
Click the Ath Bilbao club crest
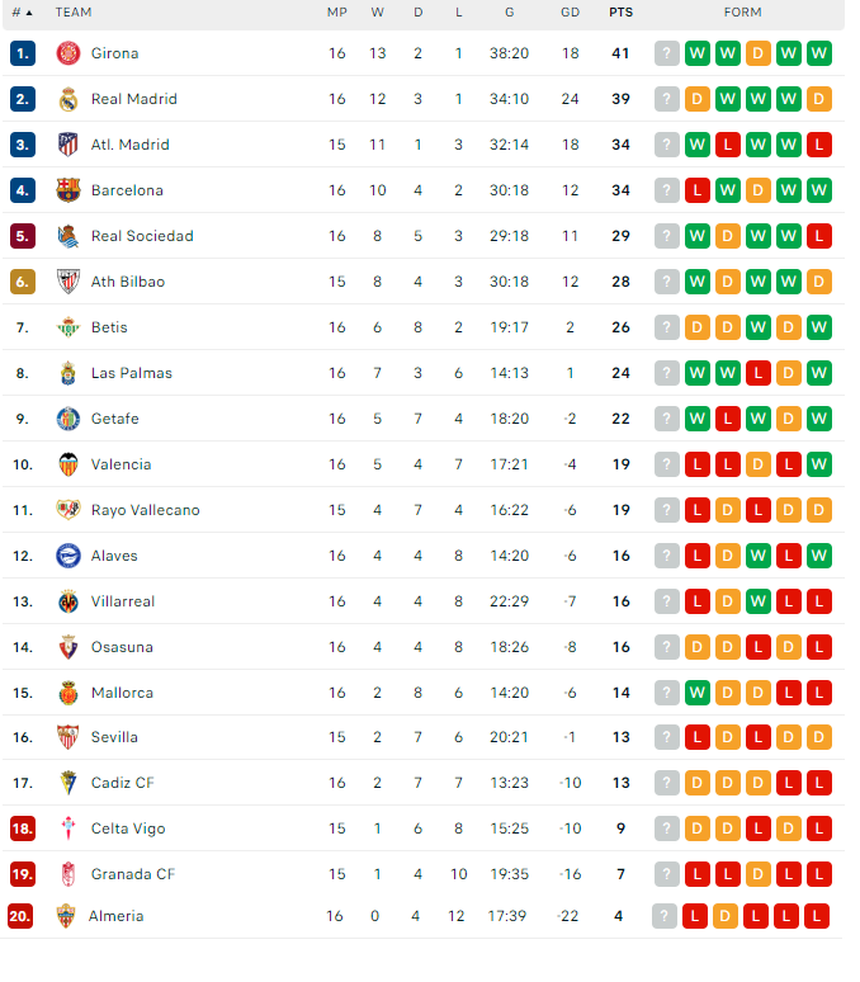click(68, 281)
